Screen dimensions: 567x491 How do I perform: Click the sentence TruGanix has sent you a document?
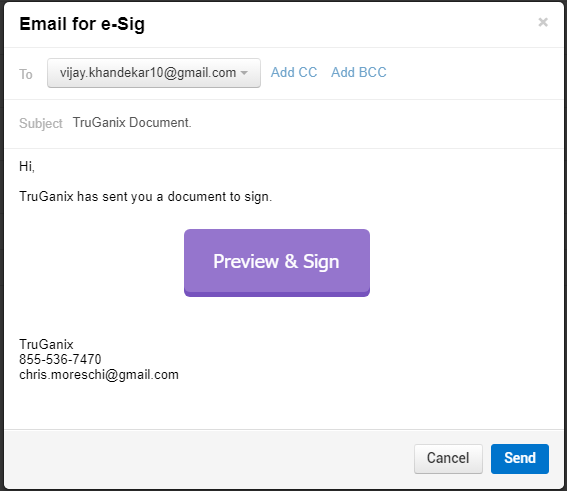[145, 197]
